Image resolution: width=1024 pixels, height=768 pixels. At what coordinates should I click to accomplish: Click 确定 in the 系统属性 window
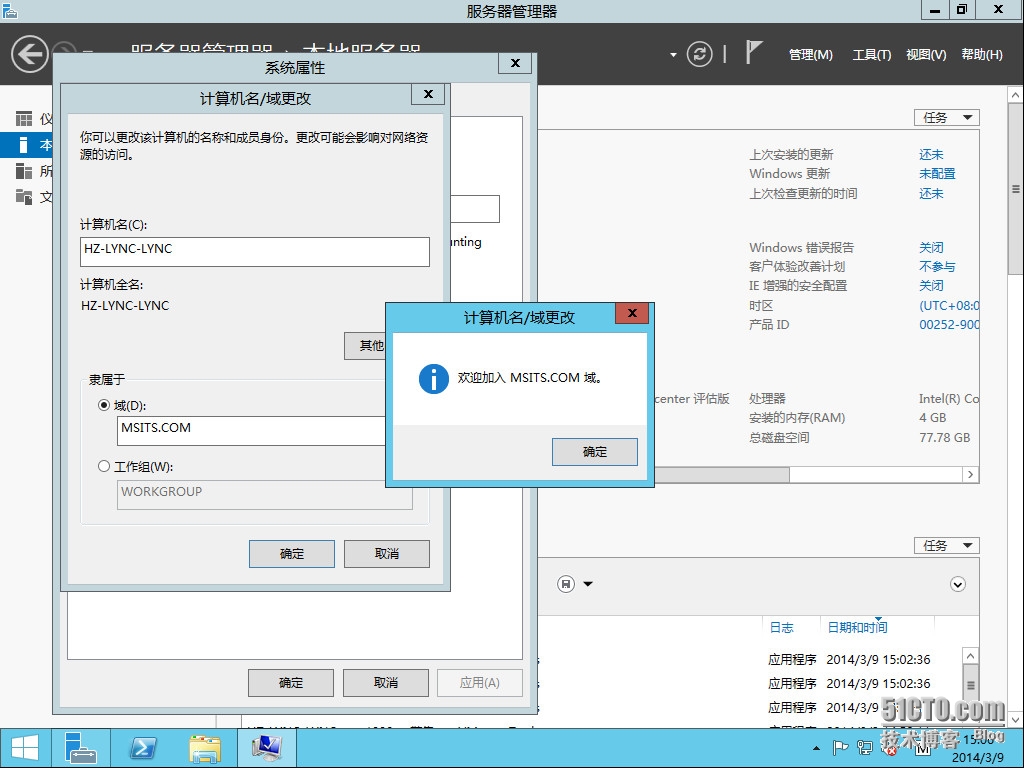(x=291, y=682)
